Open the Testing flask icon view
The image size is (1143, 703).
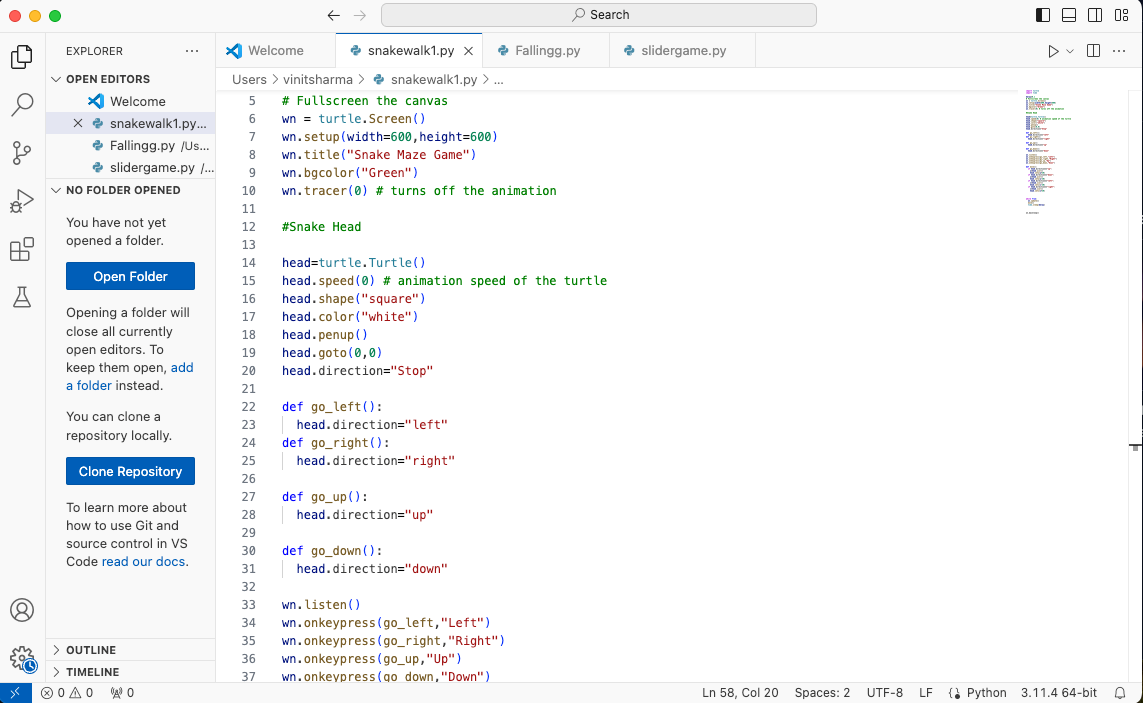pyautogui.click(x=22, y=297)
